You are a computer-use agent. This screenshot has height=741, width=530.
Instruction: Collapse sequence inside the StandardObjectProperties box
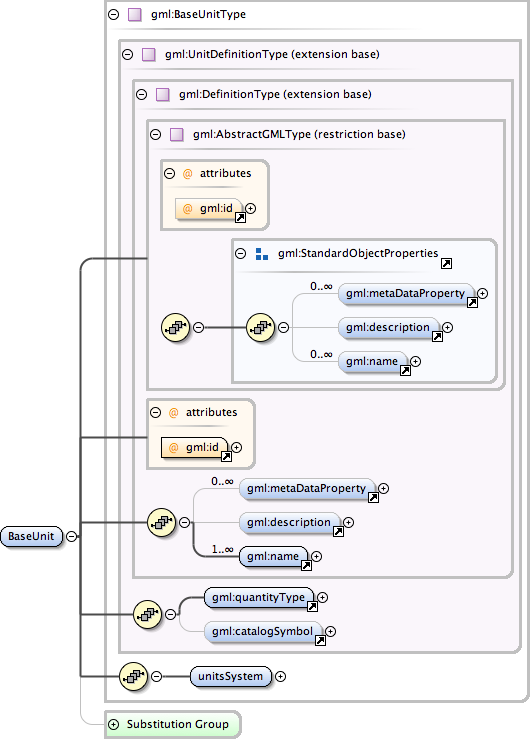[283, 327]
